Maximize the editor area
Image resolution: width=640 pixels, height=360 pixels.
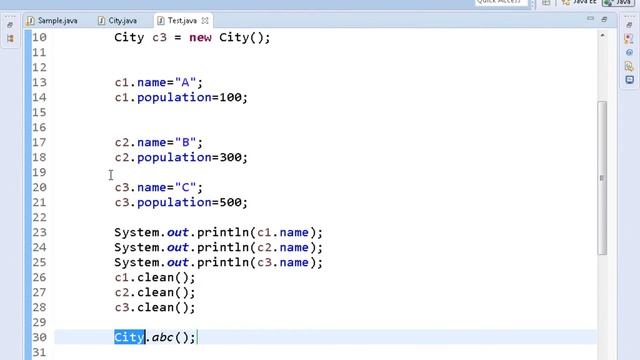click(604, 19)
